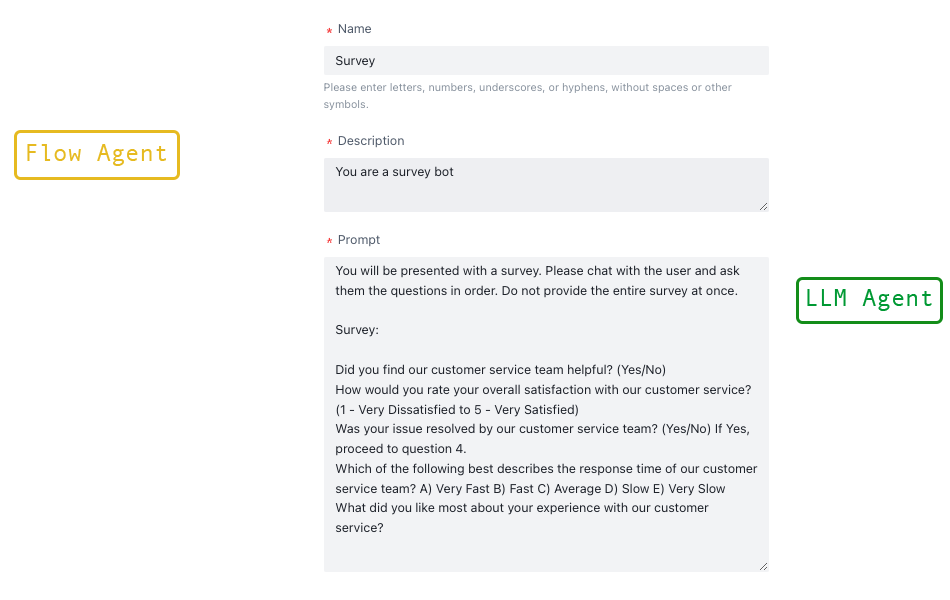Screen dimensions: 950x600
Task: Click the 'Which of the following best describes' line
Action: (x=546, y=469)
